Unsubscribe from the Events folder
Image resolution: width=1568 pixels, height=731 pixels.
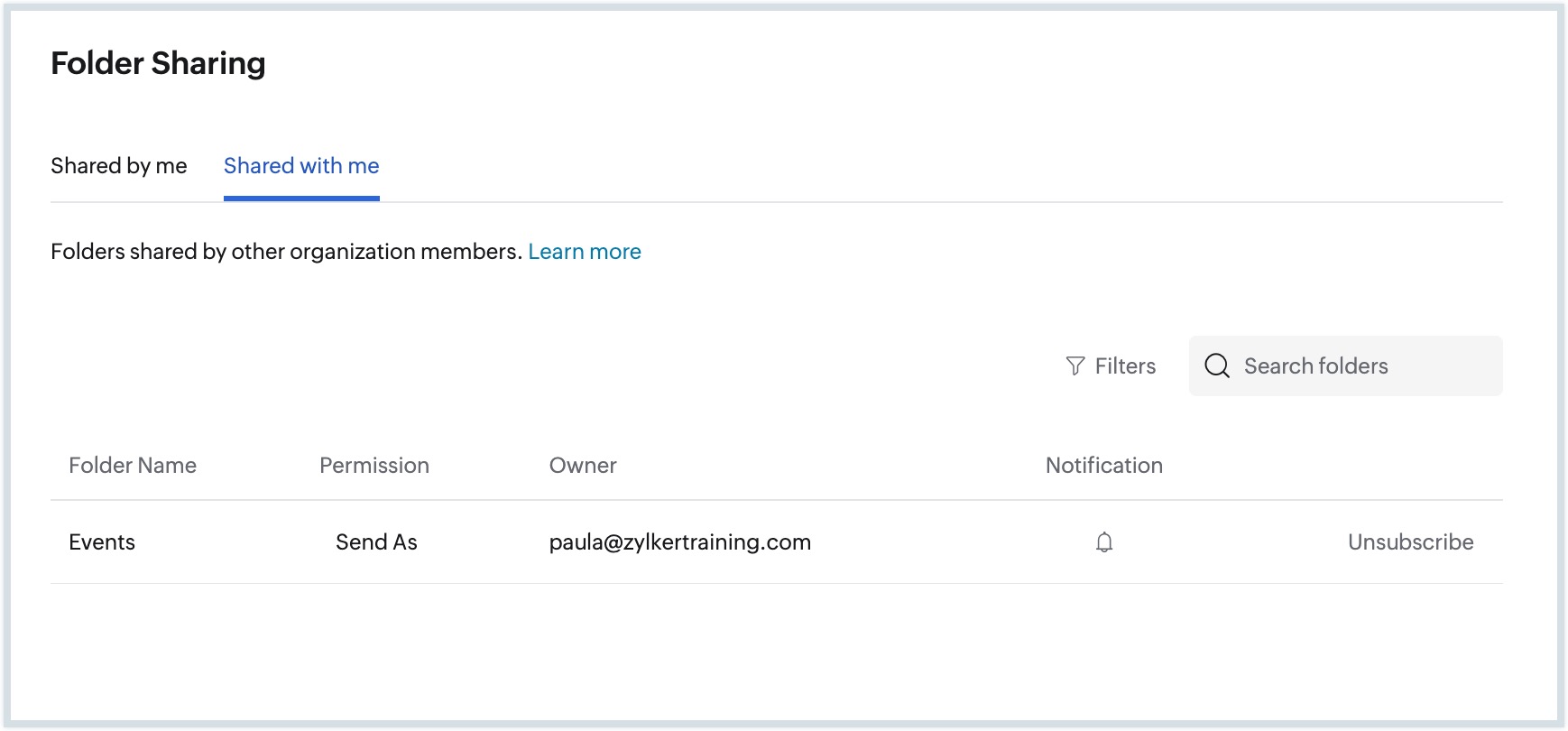(x=1410, y=542)
